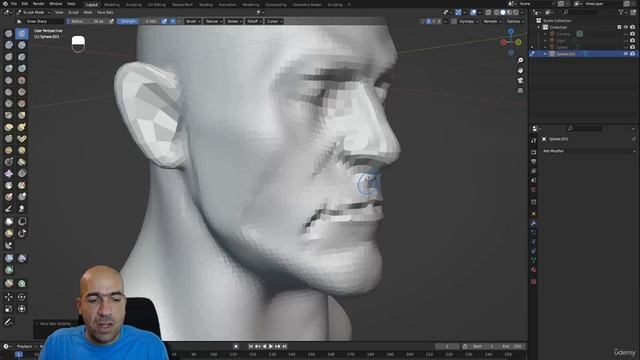Viewport: 640px width, 360px height.
Task: Open the Options dropdown
Action: coord(515,21)
